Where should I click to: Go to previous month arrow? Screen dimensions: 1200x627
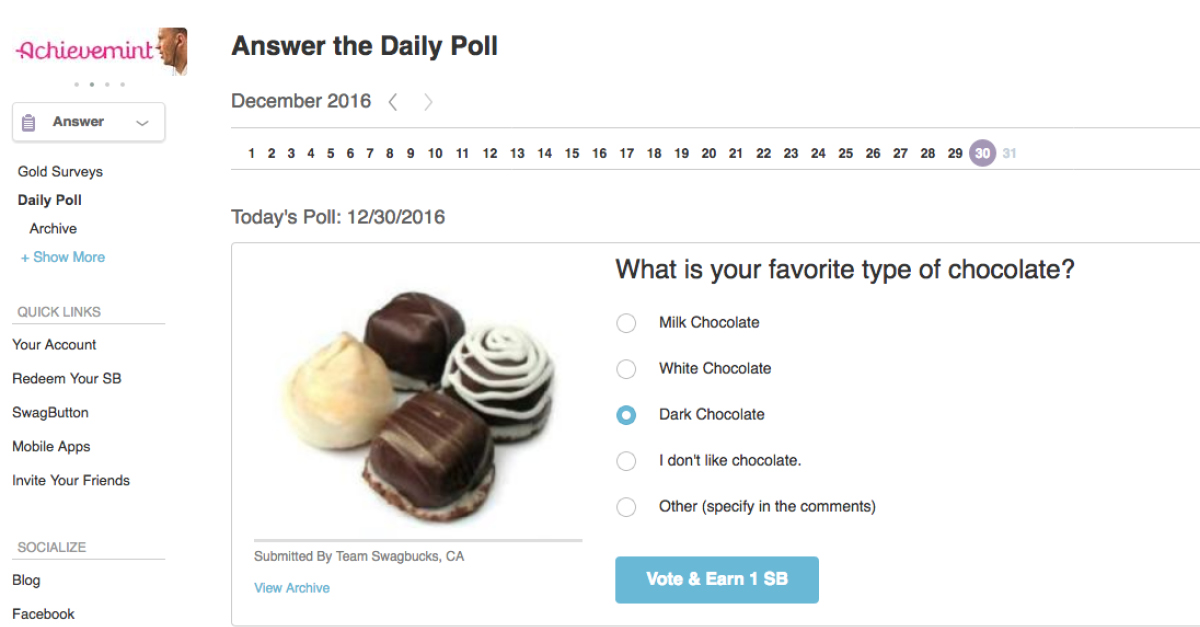pyautogui.click(x=393, y=102)
